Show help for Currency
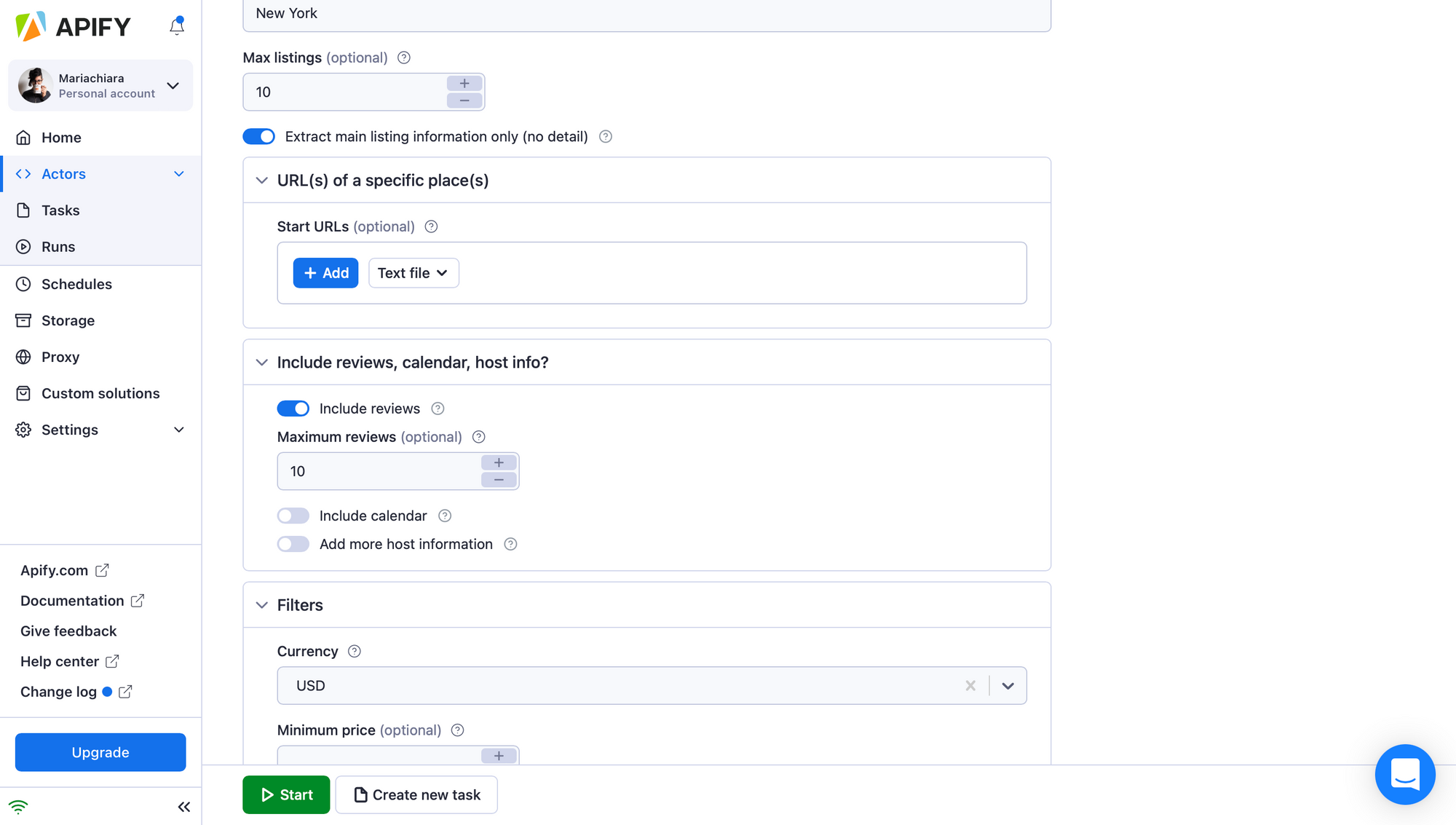The height and width of the screenshot is (825, 1456). pos(355,651)
